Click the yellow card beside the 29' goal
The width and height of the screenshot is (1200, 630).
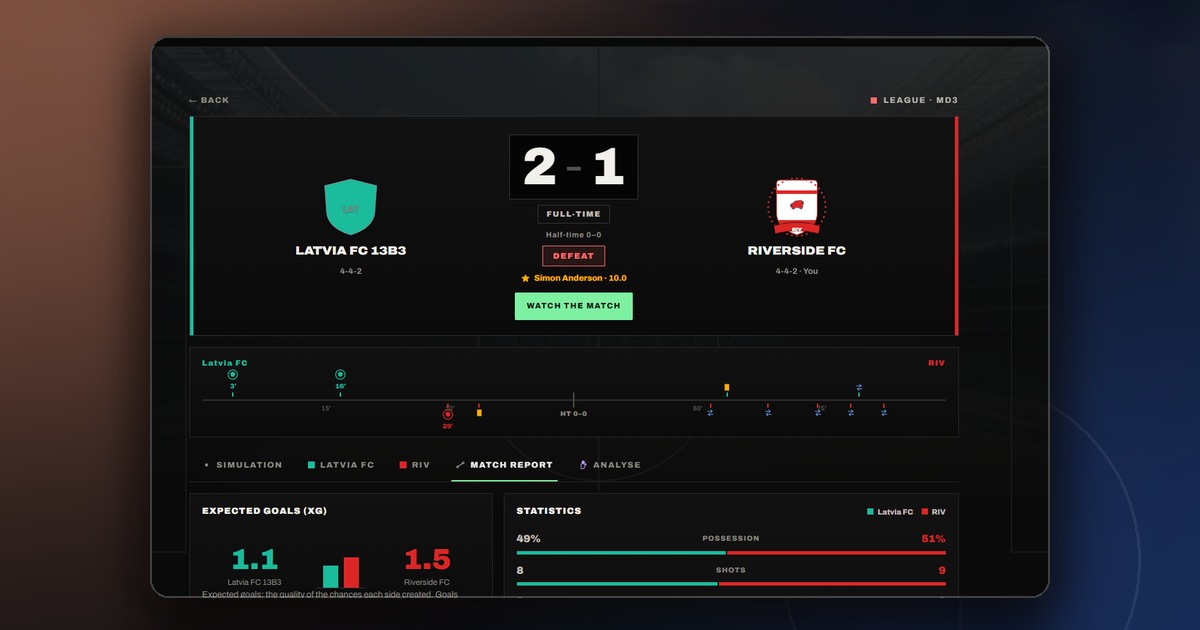(479, 412)
